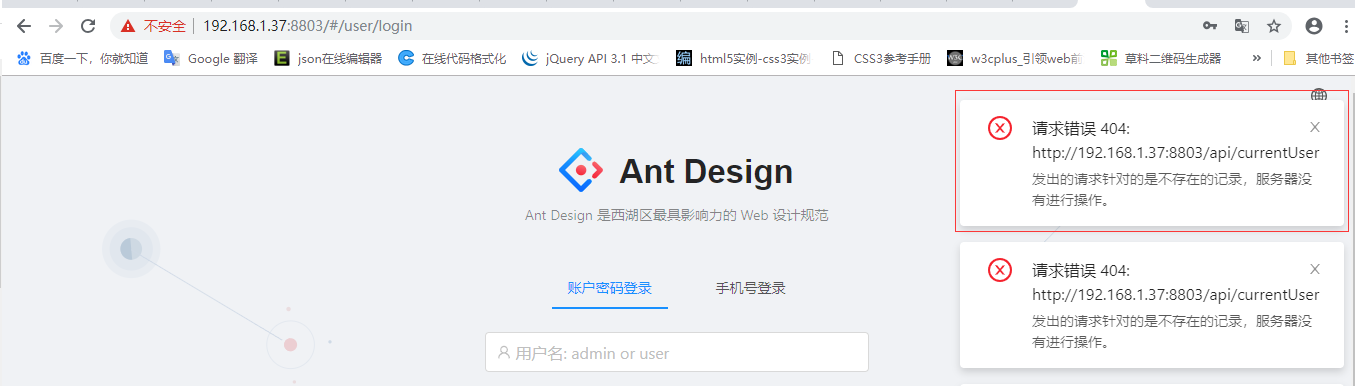Reload the page with the refresh icon
1355x386 pixels.
tap(88, 26)
